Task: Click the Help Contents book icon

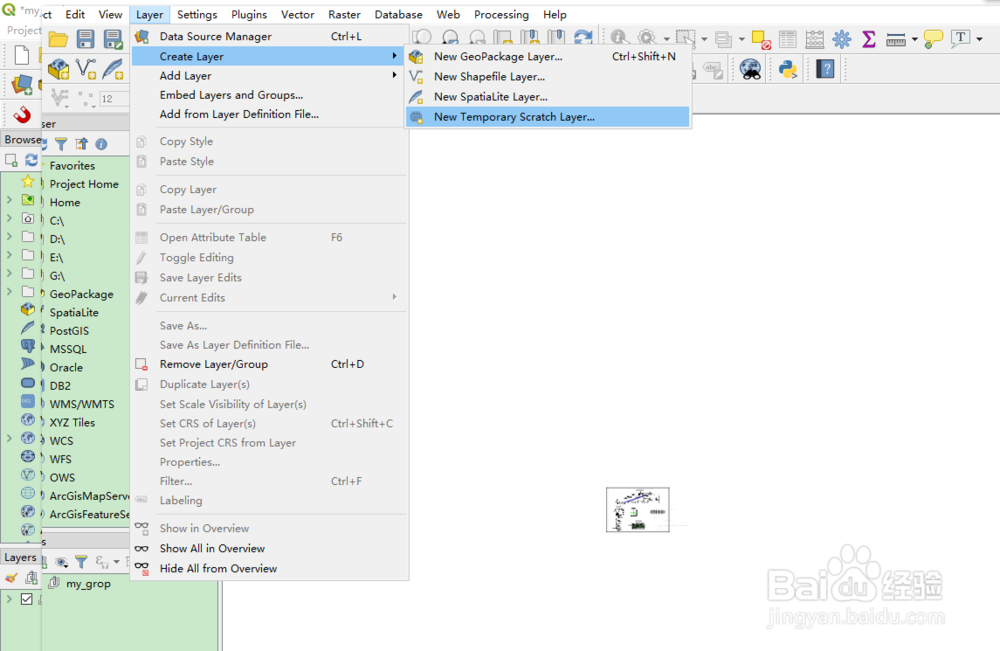Action: click(x=825, y=68)
